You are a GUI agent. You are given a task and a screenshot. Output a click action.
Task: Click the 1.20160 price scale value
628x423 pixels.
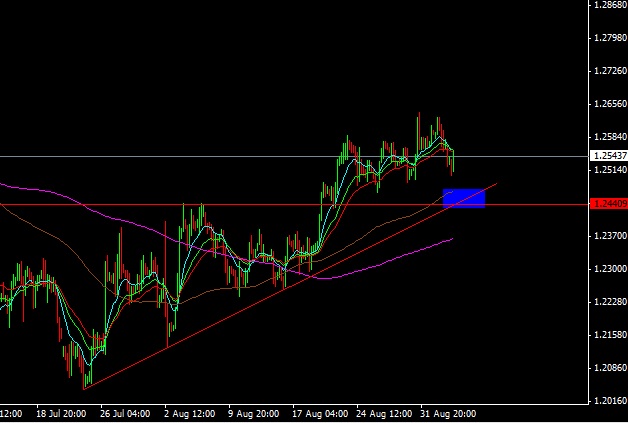pyautogui.click(x=610, y=400)
